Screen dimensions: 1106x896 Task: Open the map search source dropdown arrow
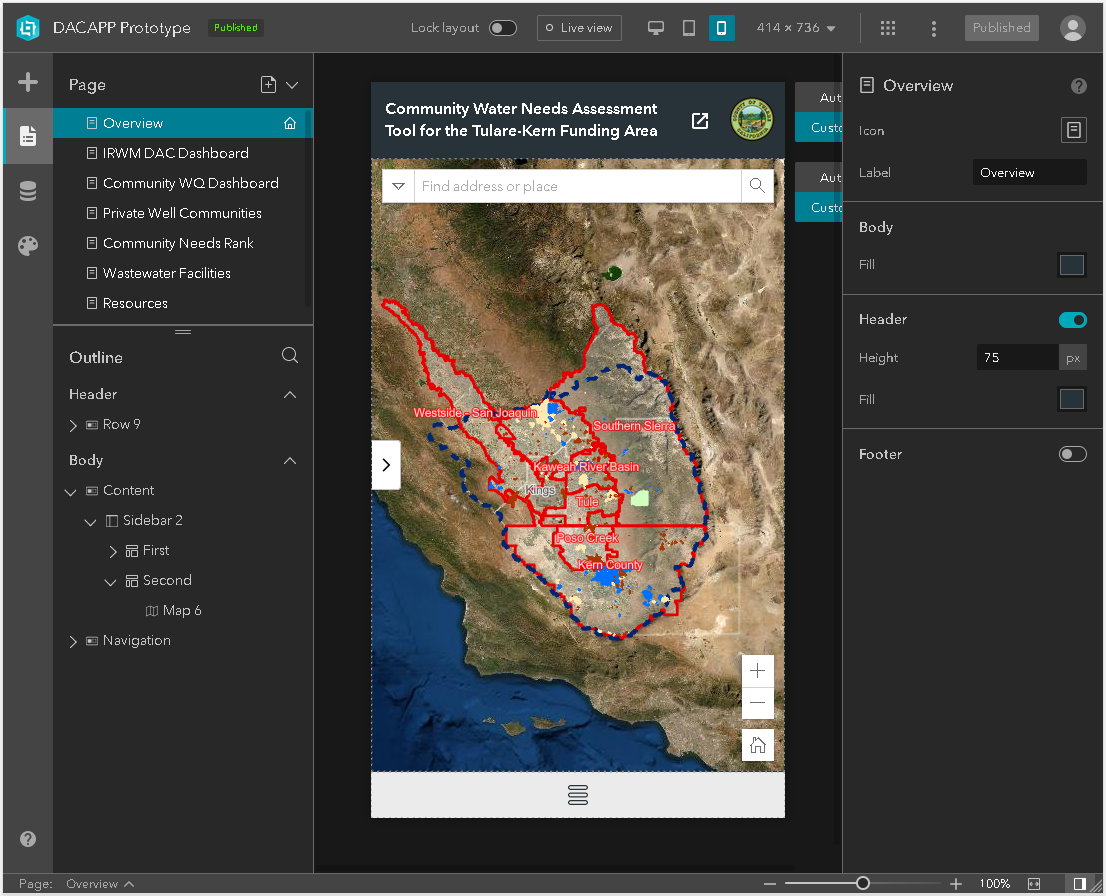(399, 186)
